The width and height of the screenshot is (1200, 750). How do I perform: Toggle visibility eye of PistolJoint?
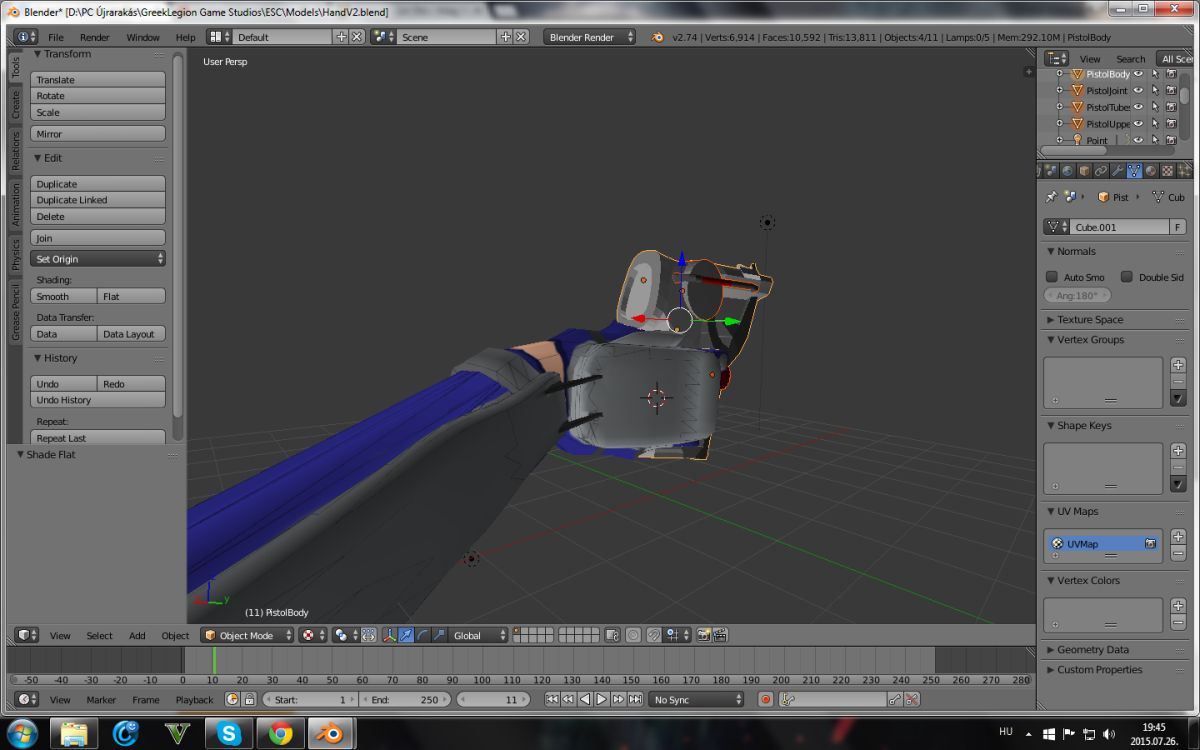point(1138,90)
